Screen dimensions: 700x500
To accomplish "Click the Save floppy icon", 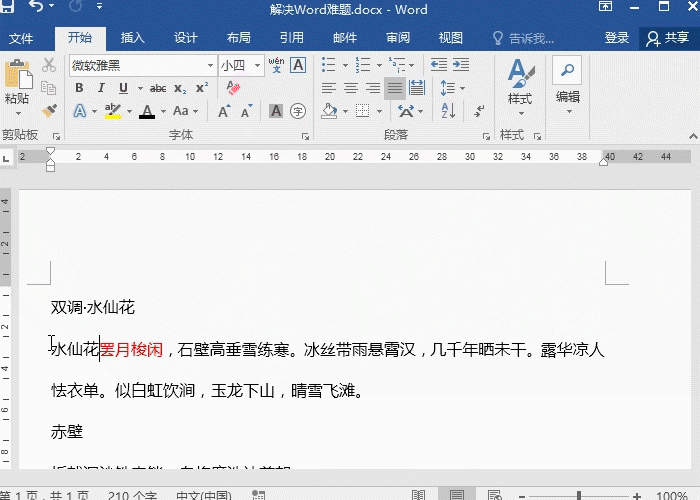I will click(x=8, y=6).
